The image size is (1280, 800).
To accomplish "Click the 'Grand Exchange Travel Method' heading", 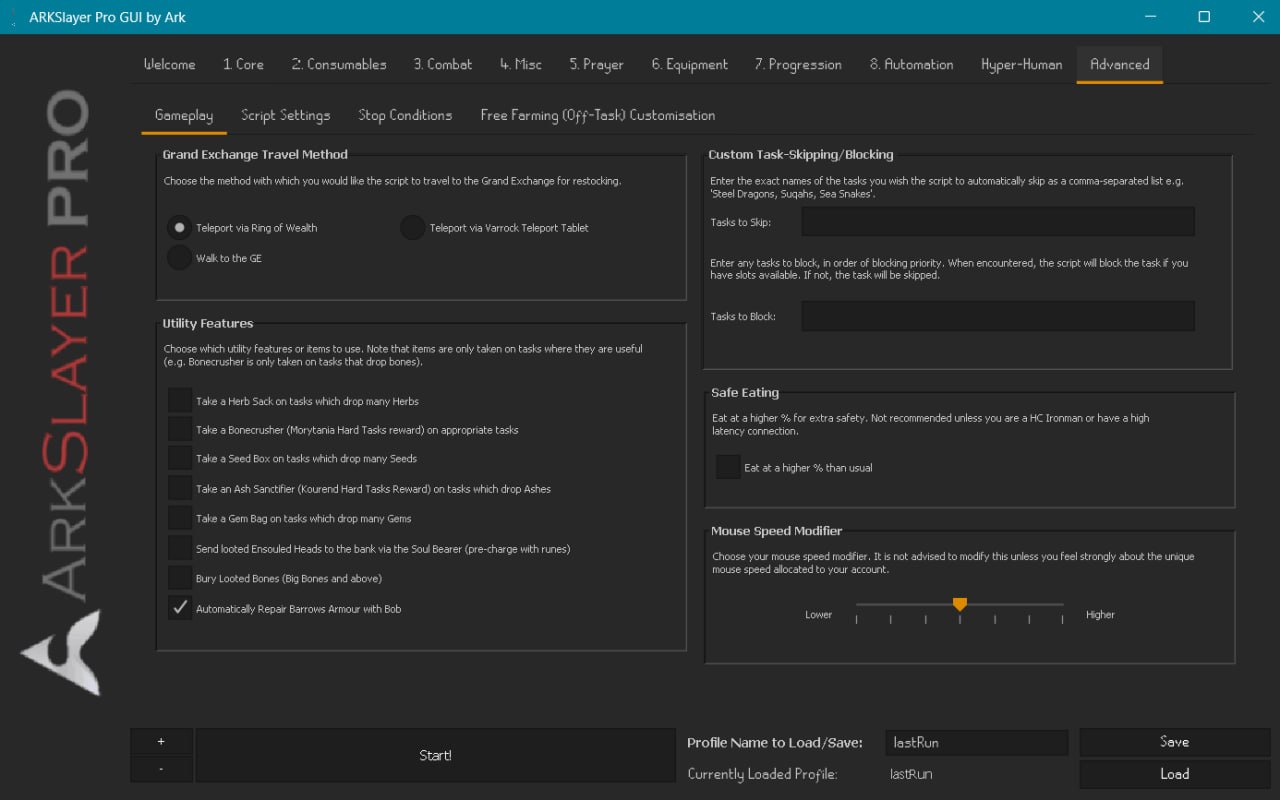I will pyautogui.click(x=255, y=155).
